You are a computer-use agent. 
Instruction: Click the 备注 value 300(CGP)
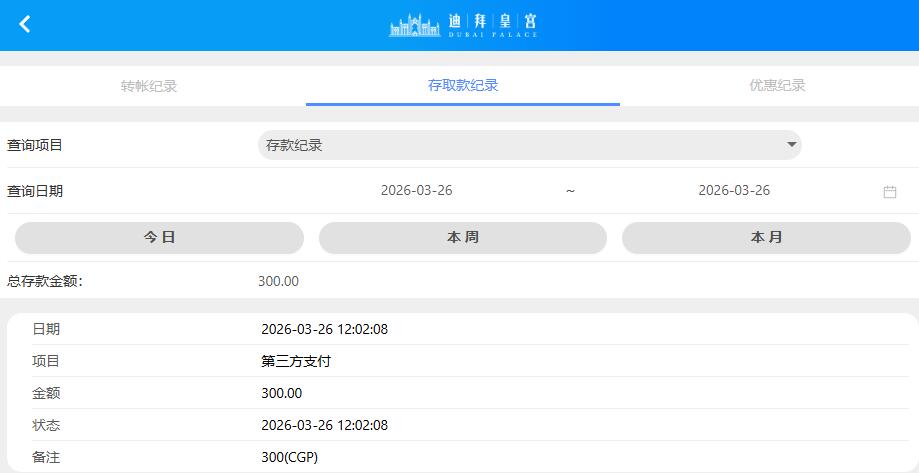pos(289,457)
